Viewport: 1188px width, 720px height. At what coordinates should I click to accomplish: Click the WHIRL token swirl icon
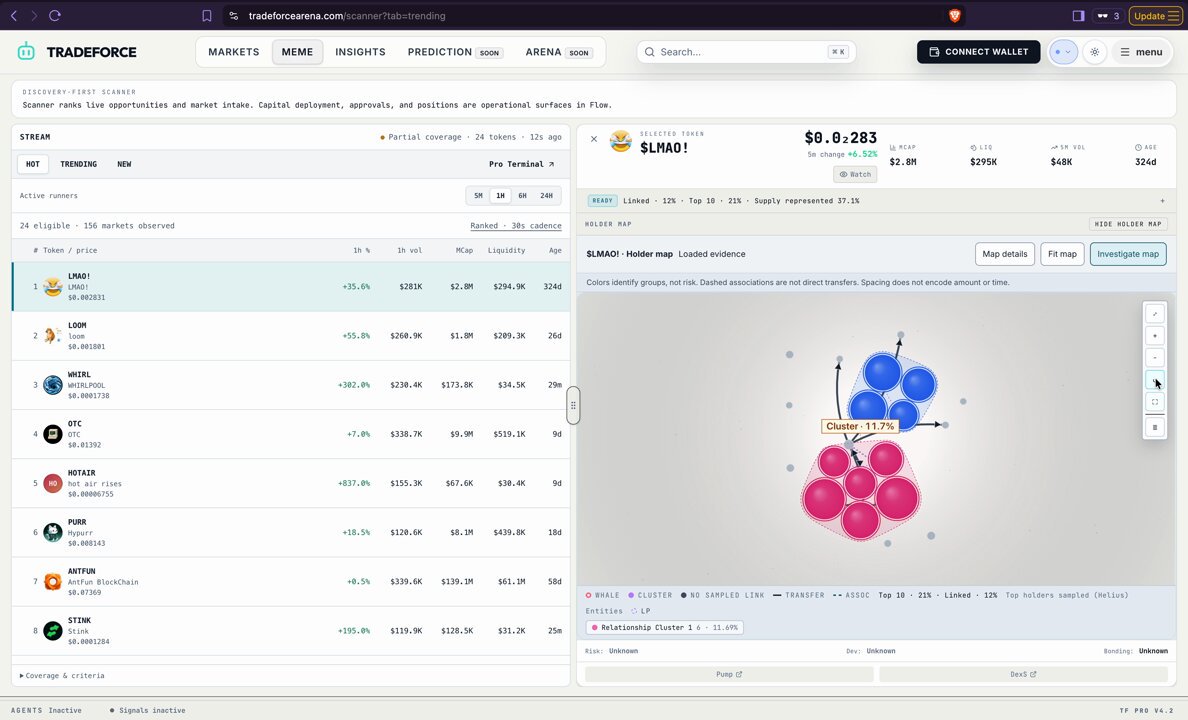(x=52, y=385)
